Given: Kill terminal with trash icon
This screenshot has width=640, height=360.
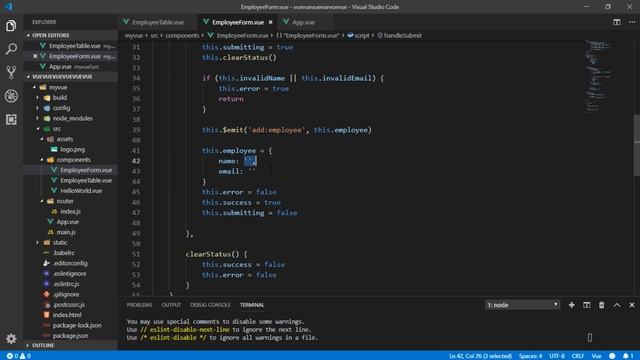Looking at the screenshot, I should [602, 305].
